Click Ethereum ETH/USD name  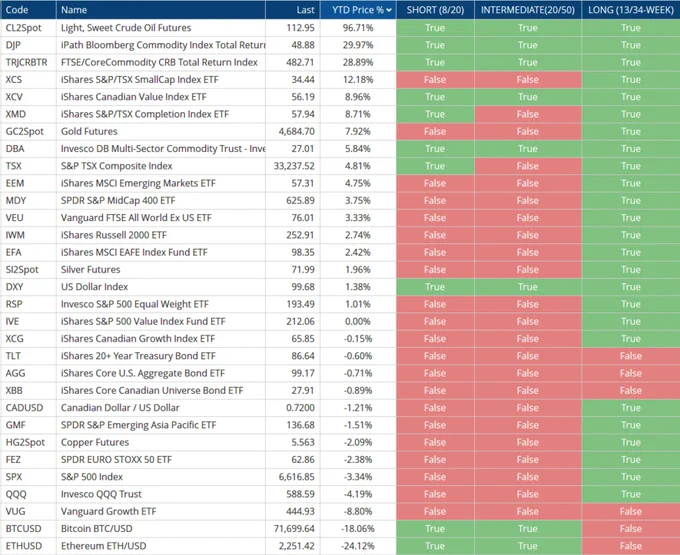coord(103,546)
